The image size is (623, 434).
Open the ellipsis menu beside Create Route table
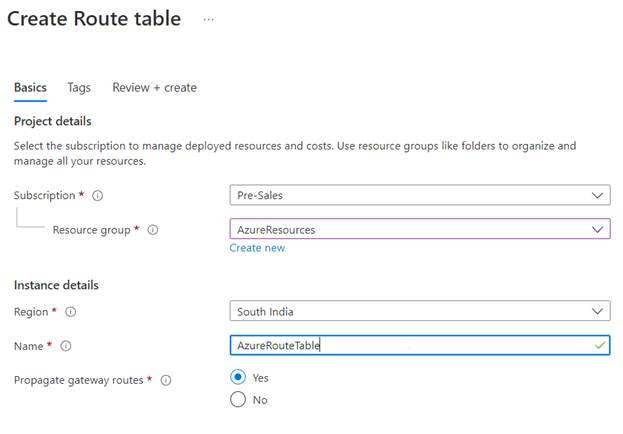[209, 19]
